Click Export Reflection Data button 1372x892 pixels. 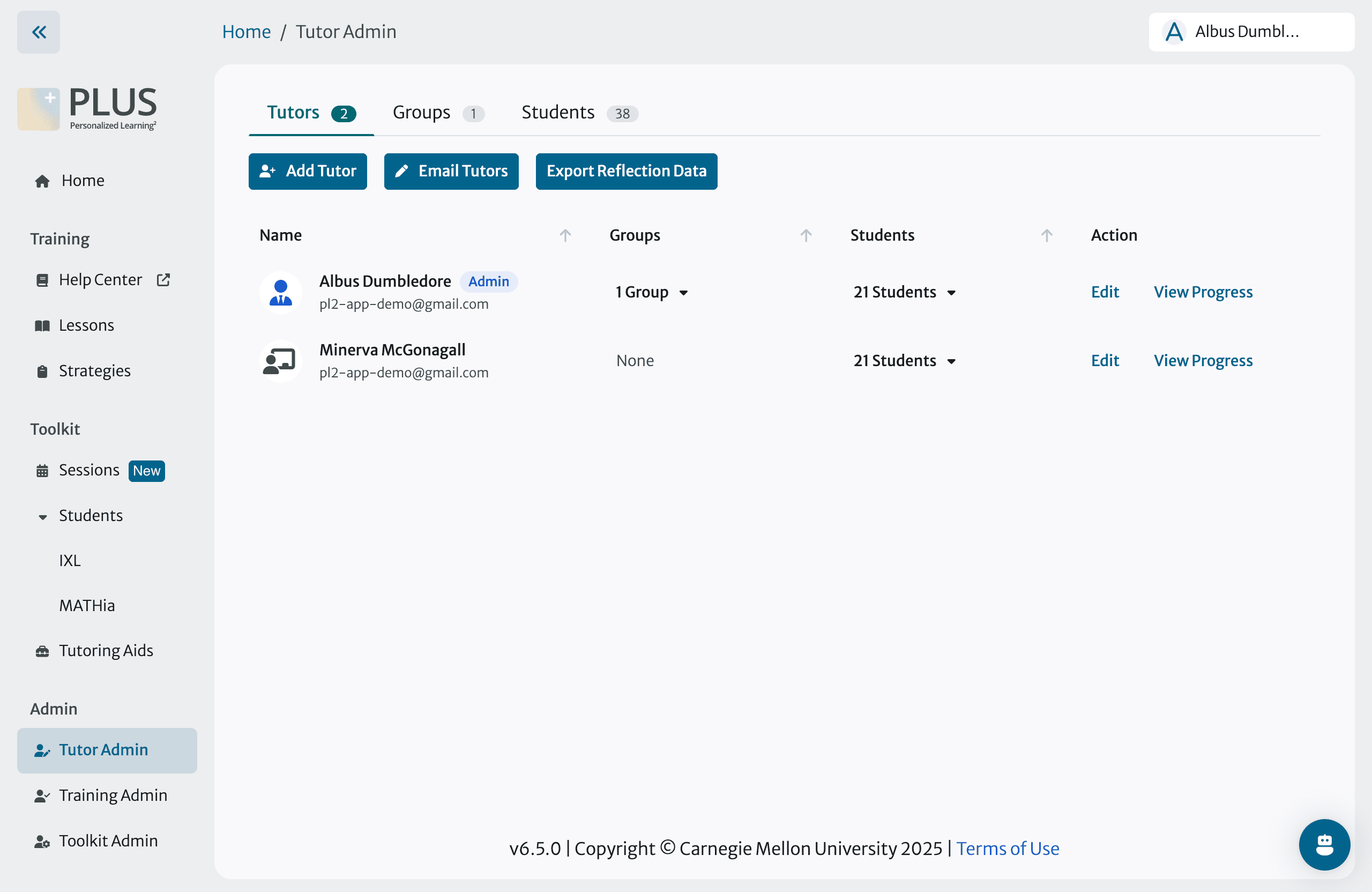pos(626,171)
